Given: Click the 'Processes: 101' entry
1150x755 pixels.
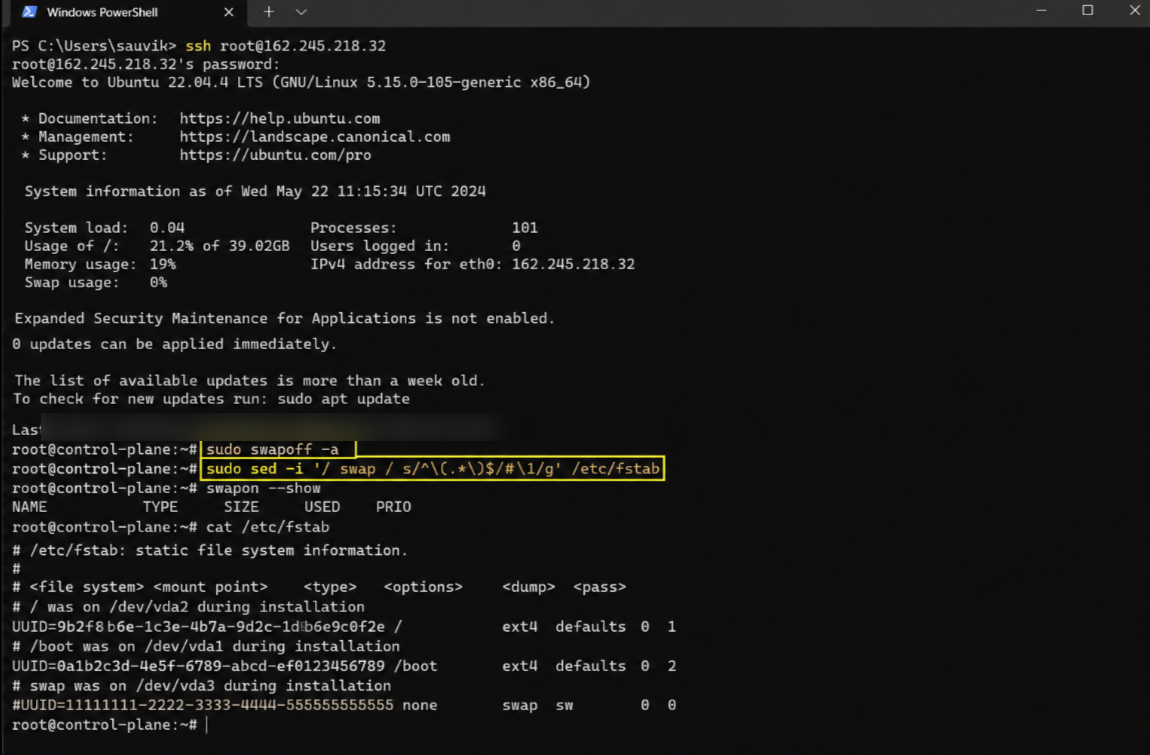Looking at the screenshot, I should 424,227.
